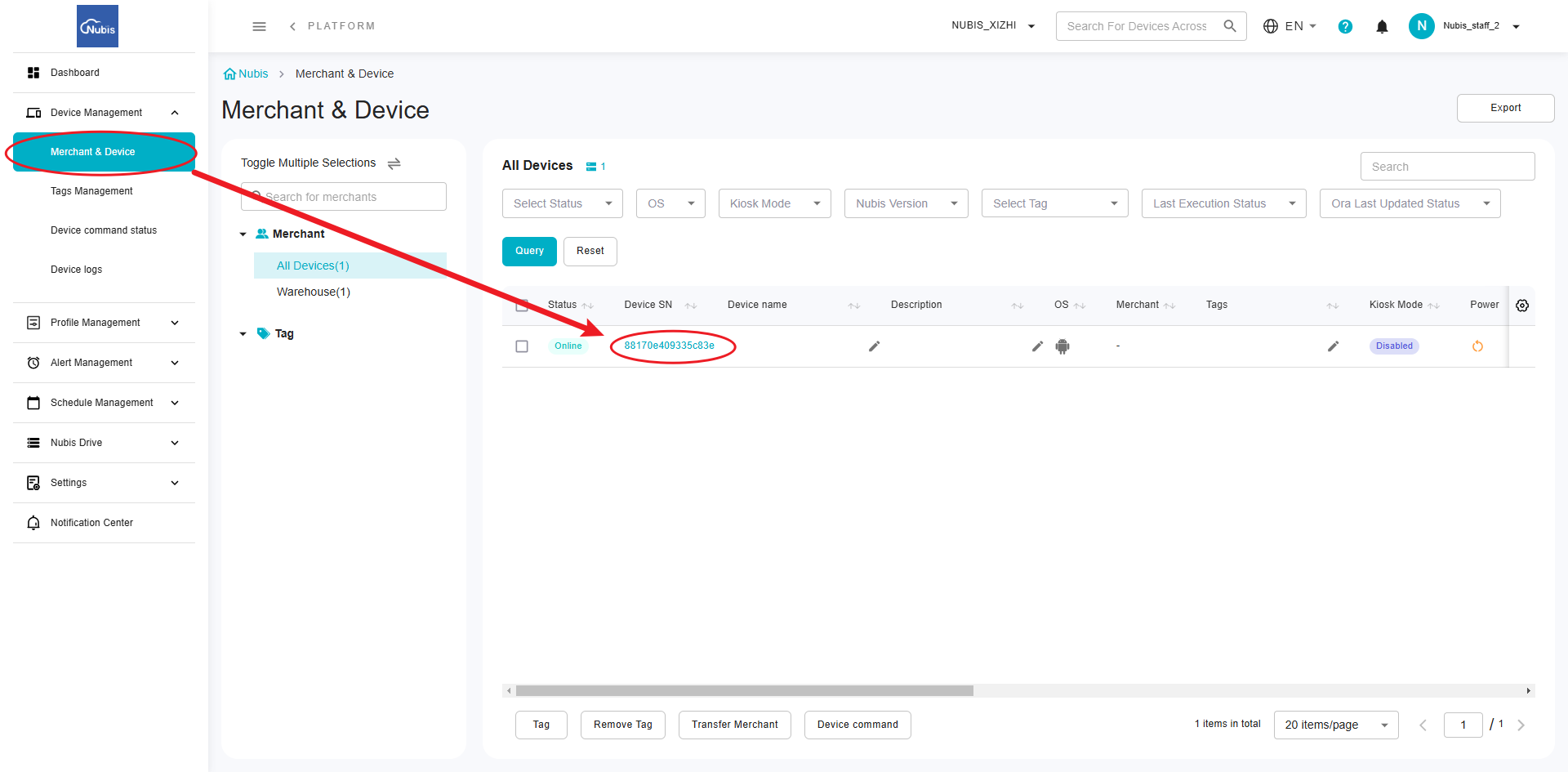
Task: Click the Nubis logo
Action: coord(97,26)
